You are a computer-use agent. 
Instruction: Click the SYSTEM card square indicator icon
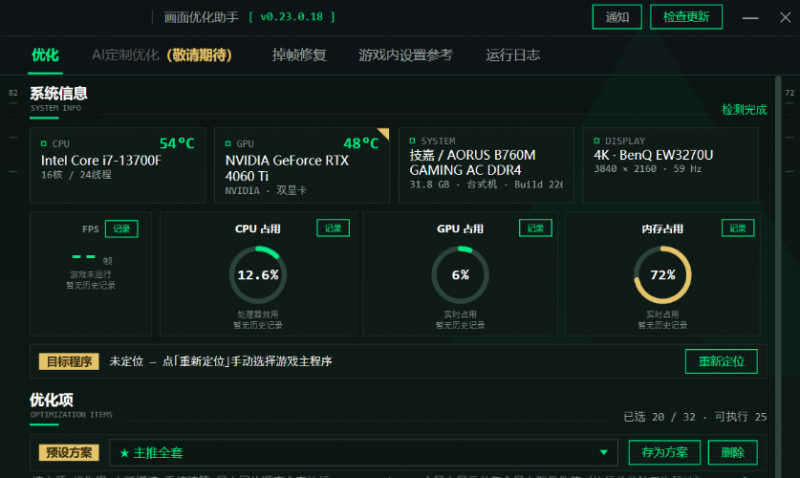pos(412,141)
